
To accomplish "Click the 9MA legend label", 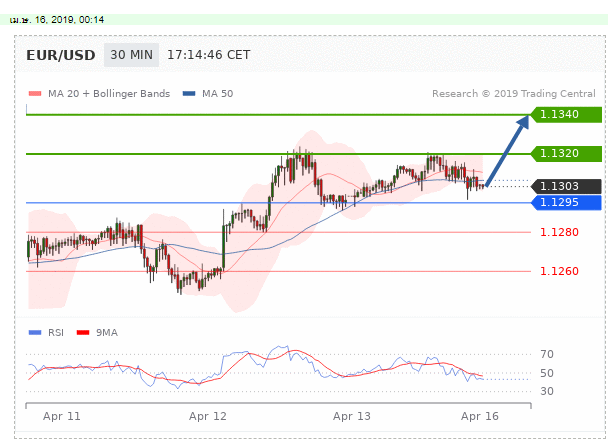I will pyautogui.click(x=107, y=333).
